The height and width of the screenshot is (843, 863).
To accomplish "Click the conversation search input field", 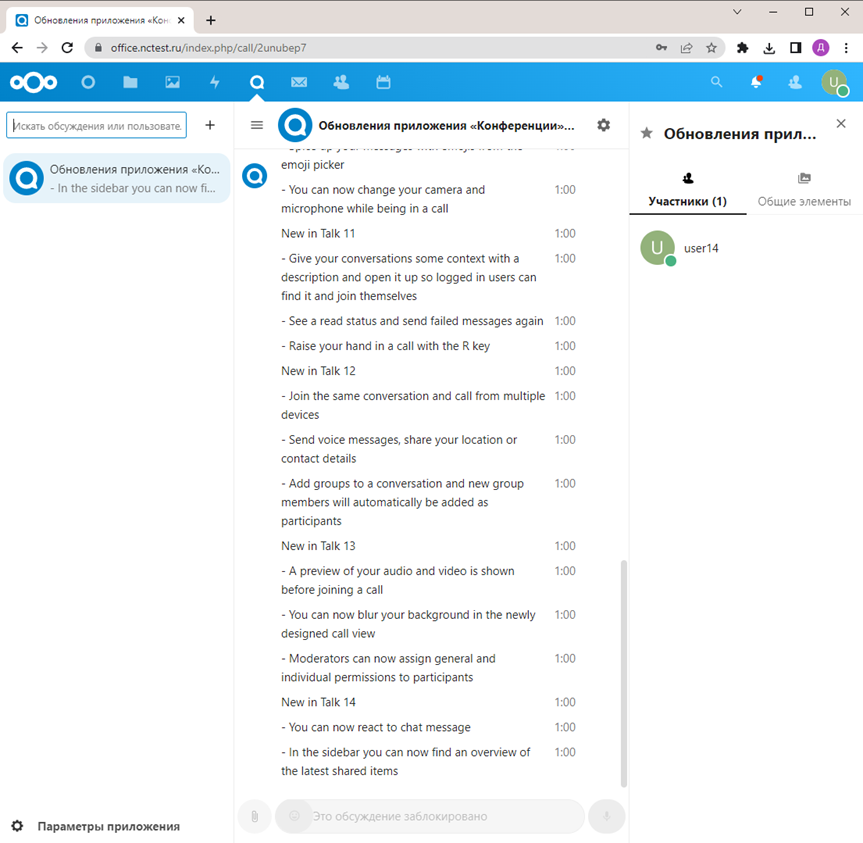I will click(97, 125).
